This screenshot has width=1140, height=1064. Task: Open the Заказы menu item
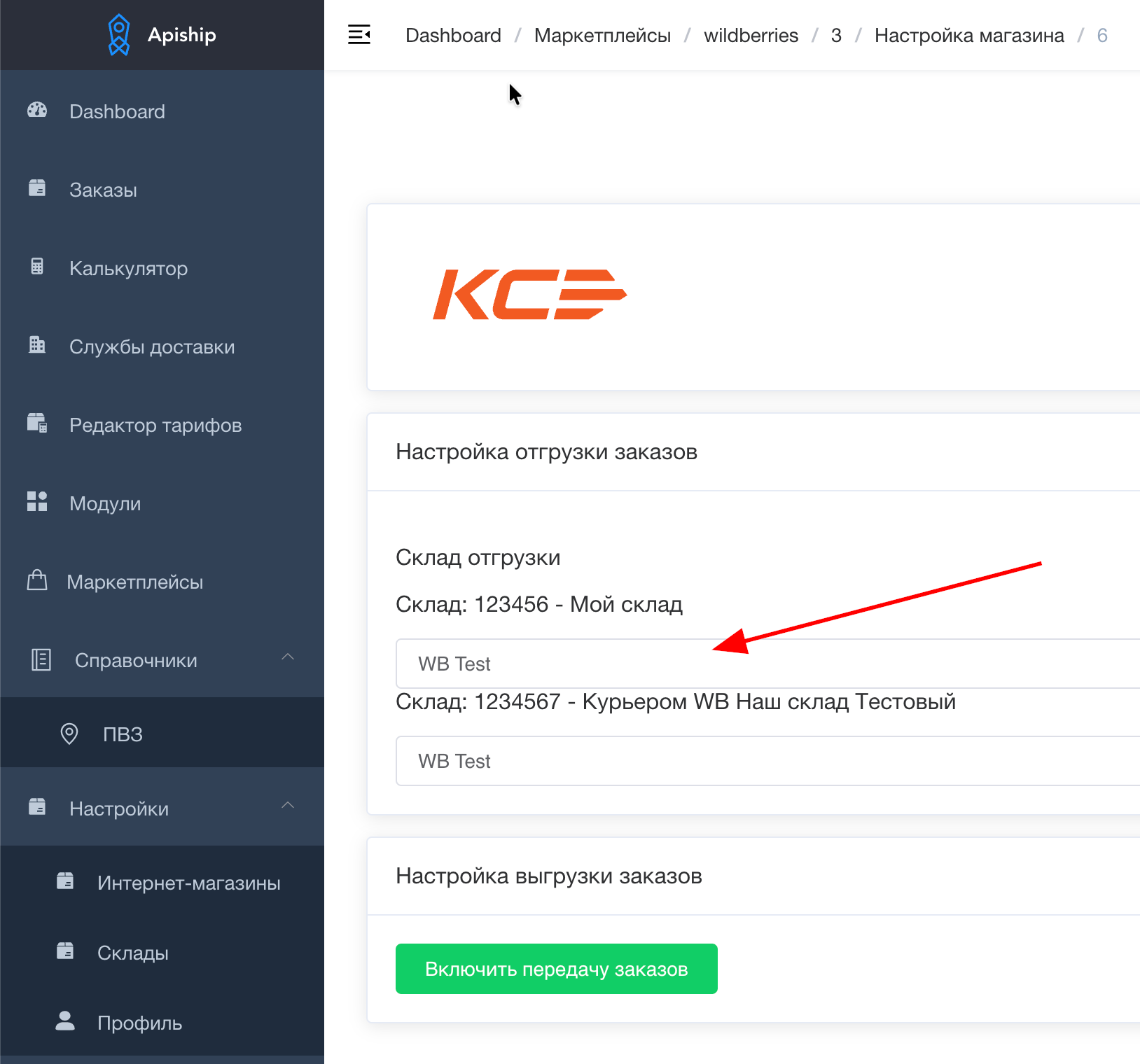pyautogui.click(x=162, y=190)
